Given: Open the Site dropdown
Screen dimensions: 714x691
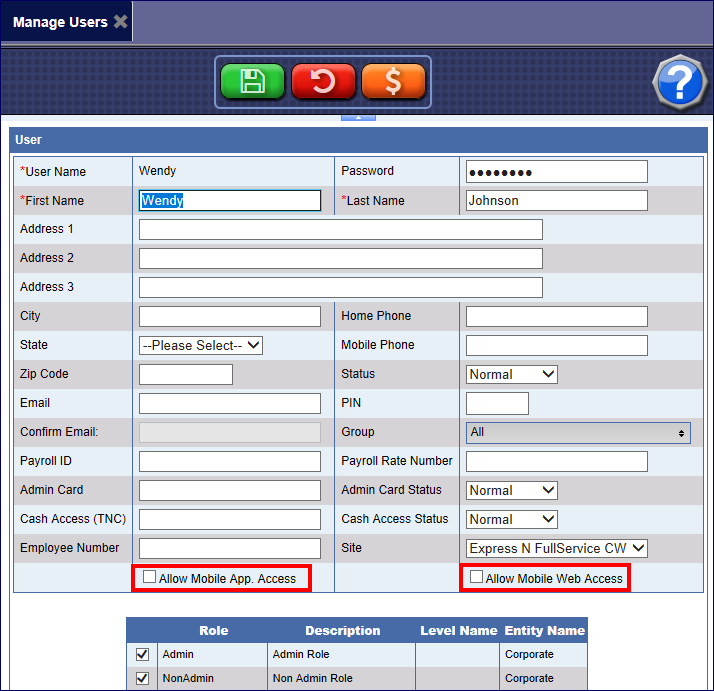Looking at the screenshot, I should pyautogui.click(x=557, y=548).
